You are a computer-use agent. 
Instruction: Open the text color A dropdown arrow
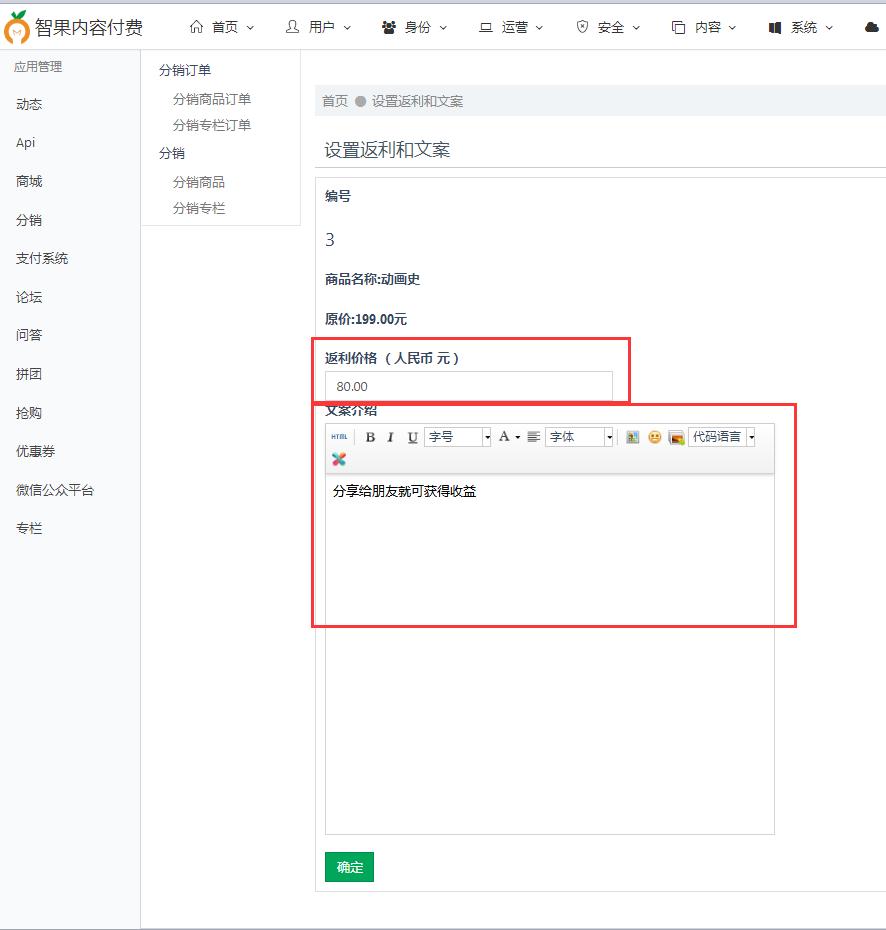tap(515, 437)
